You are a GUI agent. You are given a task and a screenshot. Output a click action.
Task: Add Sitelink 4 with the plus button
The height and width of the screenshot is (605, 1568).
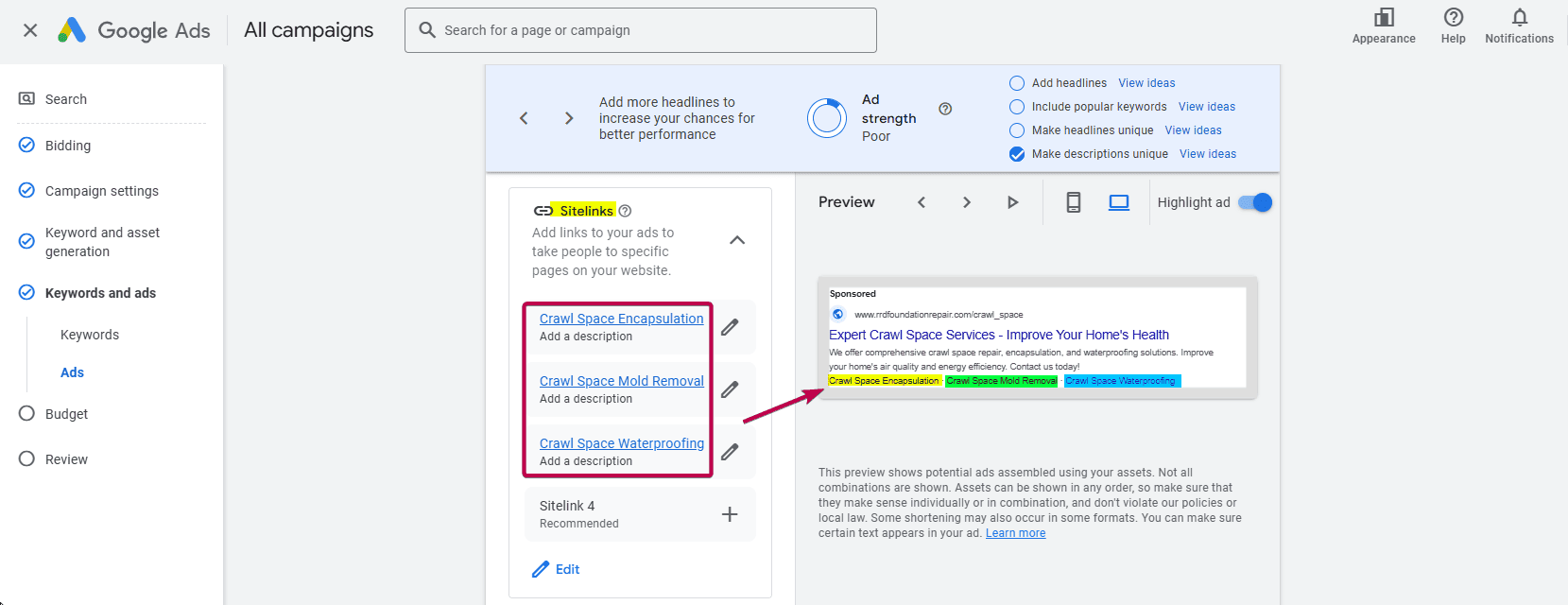point(730,514)
